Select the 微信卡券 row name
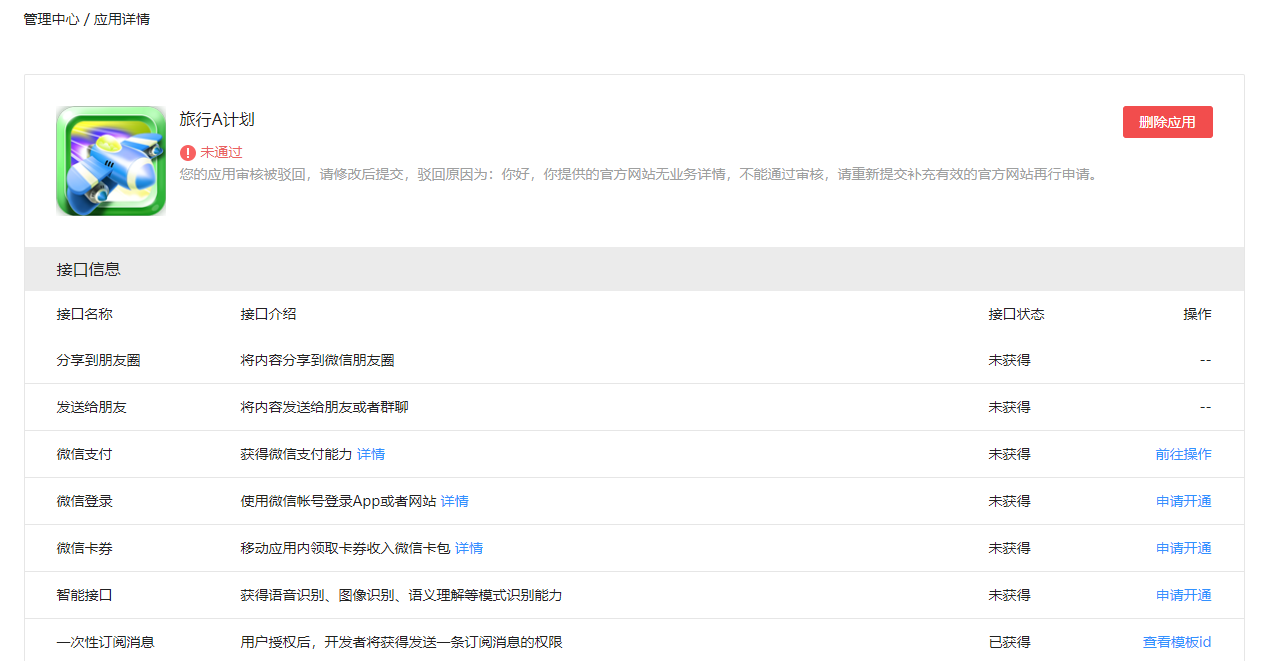Viewport: 1274px width, 661px height. (x=85, y=548)
